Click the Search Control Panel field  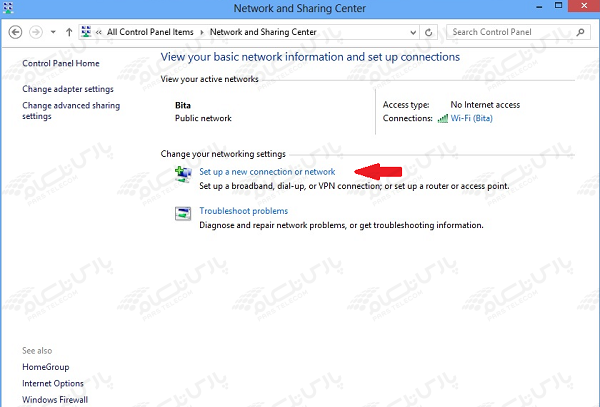(x=510, y=32)
